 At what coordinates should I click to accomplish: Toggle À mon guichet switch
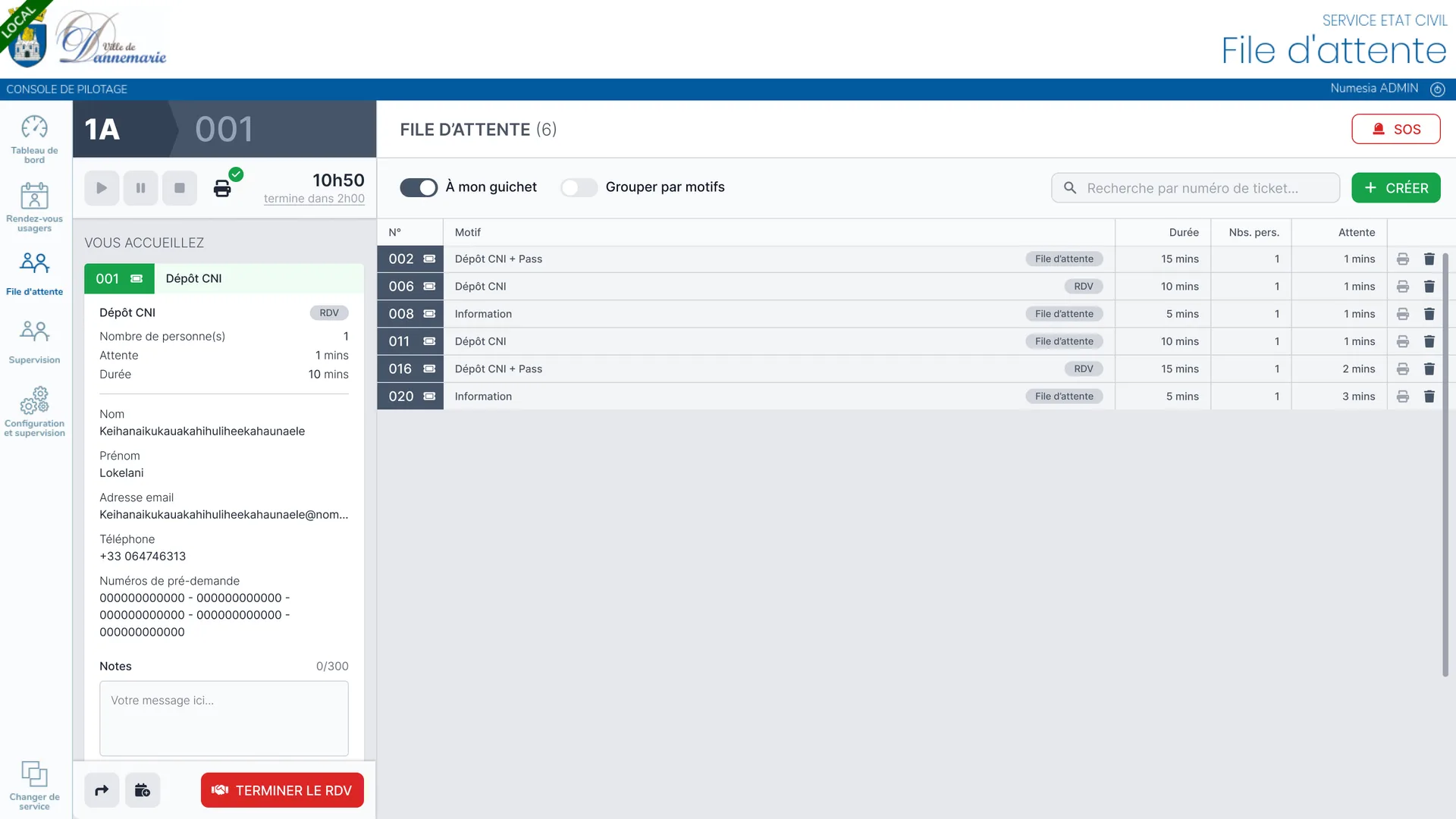pyautogui.click(x=419, y=187)
